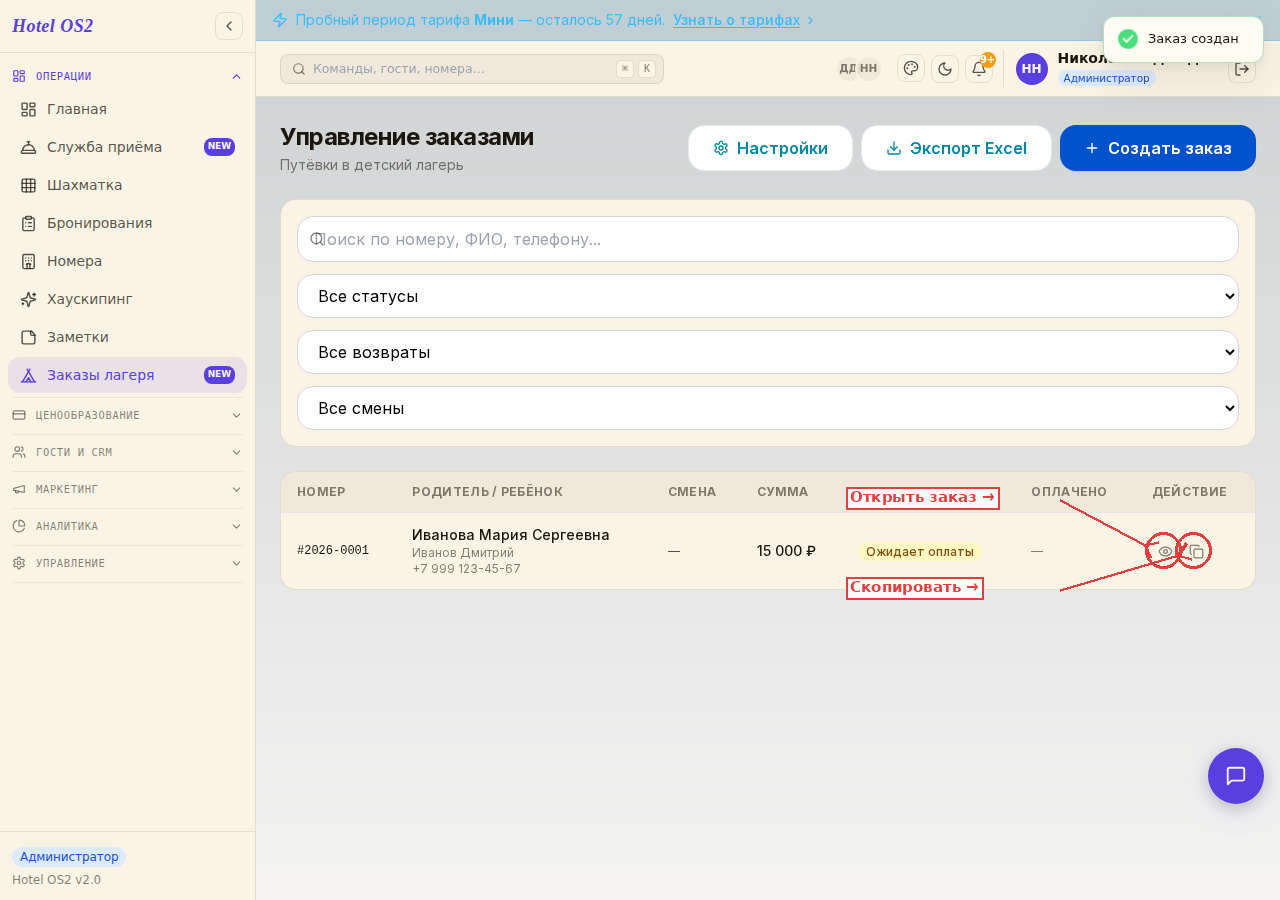1280x900 pixels.
Task: Export orders via Экспорт Excel
Action: 956,148
